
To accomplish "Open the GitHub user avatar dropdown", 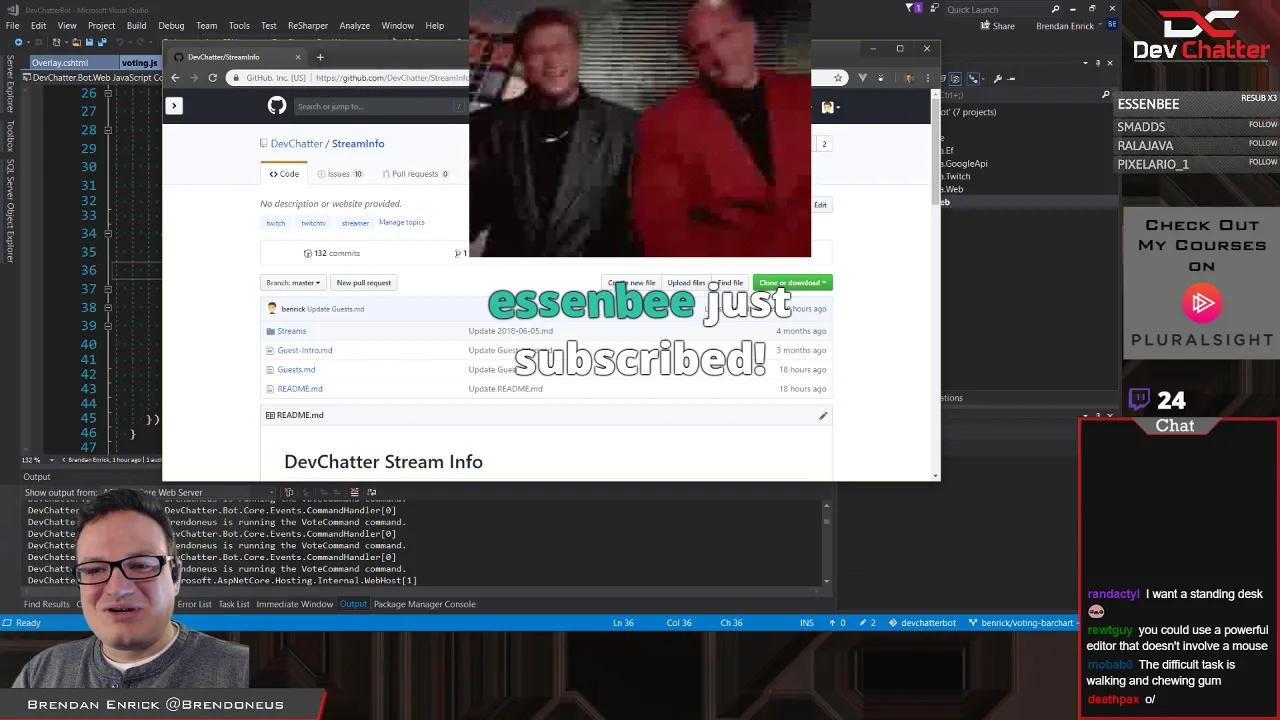I will point(829,107).
